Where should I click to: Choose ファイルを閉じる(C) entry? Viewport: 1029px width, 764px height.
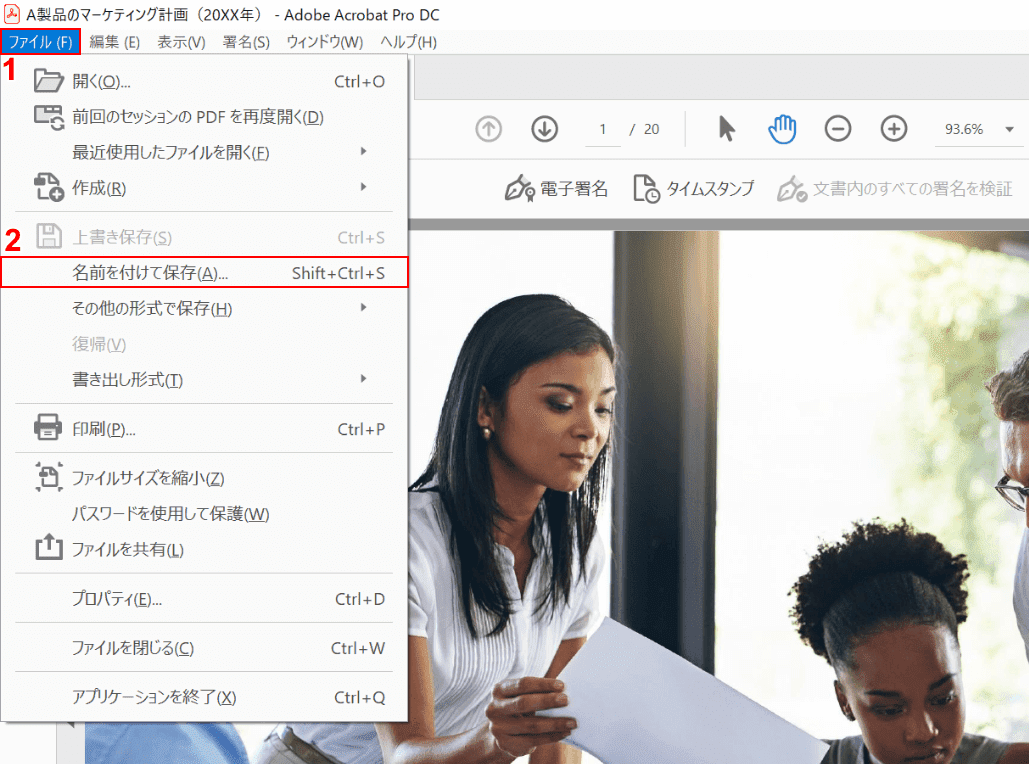point(204,648)
